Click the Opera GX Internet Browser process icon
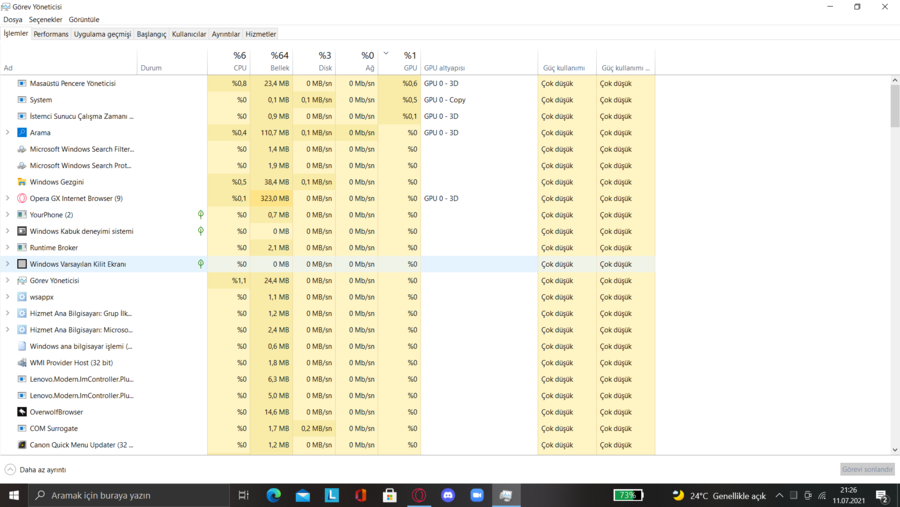900x507 pixels. [22, 198]
